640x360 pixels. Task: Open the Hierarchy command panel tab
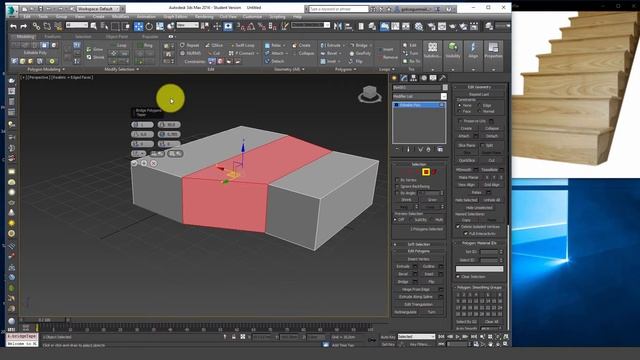[x=413, y=78]
